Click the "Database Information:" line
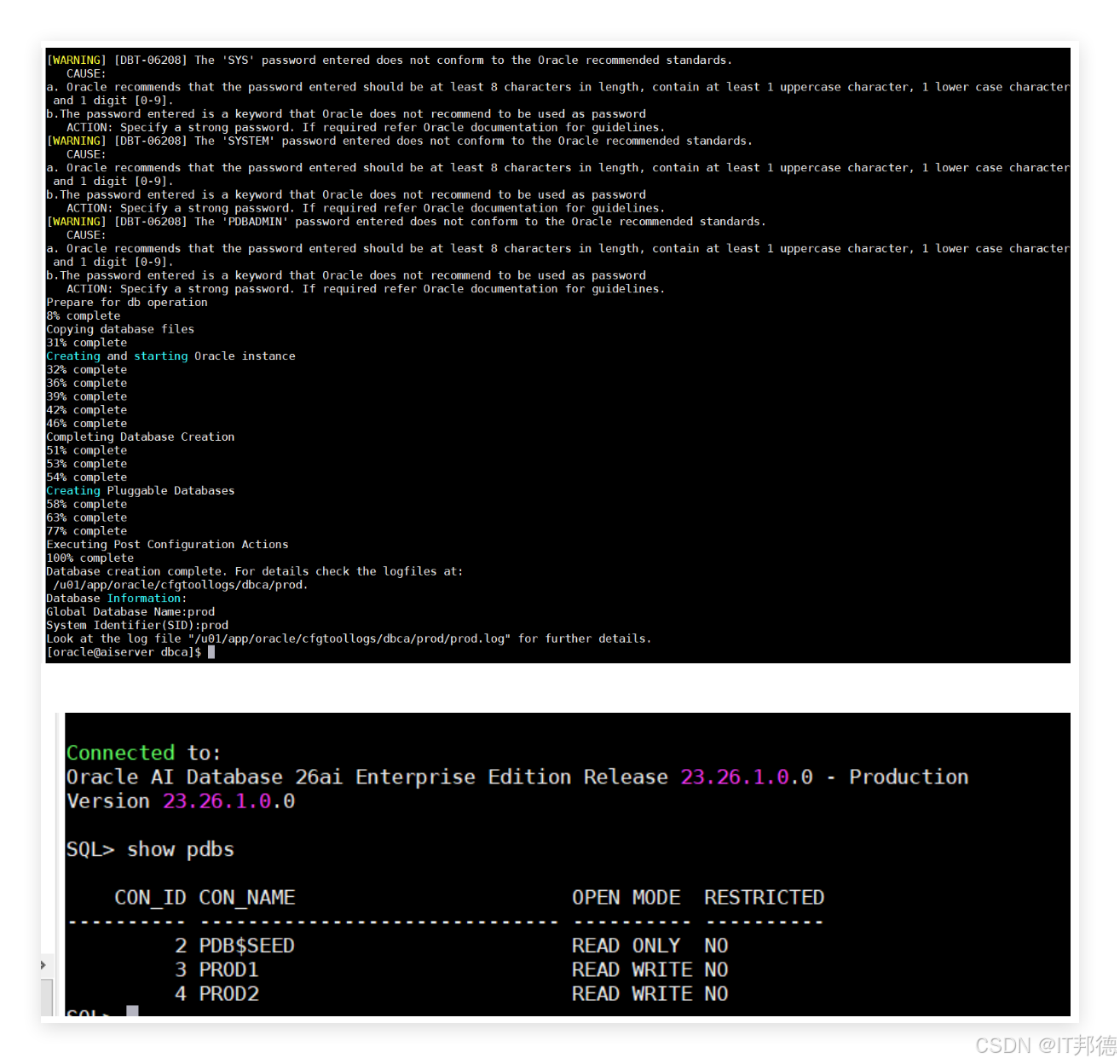Screen dimensions: 1120x1064 [x=117, y=598]
